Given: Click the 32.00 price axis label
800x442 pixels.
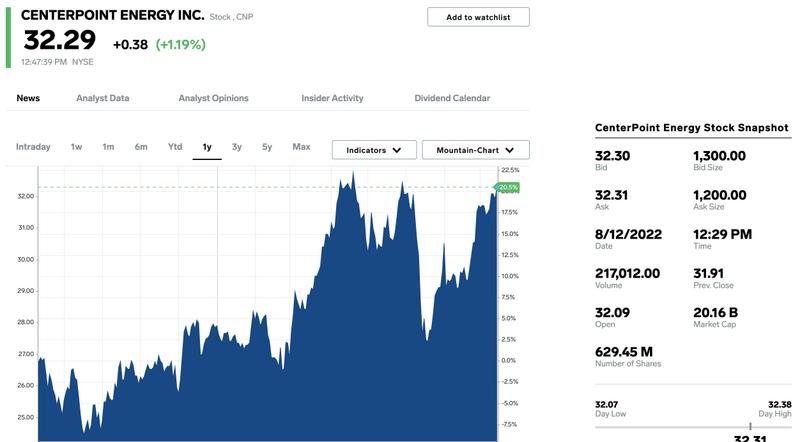Looking at the screenshot, I should [x=26, y=196].
